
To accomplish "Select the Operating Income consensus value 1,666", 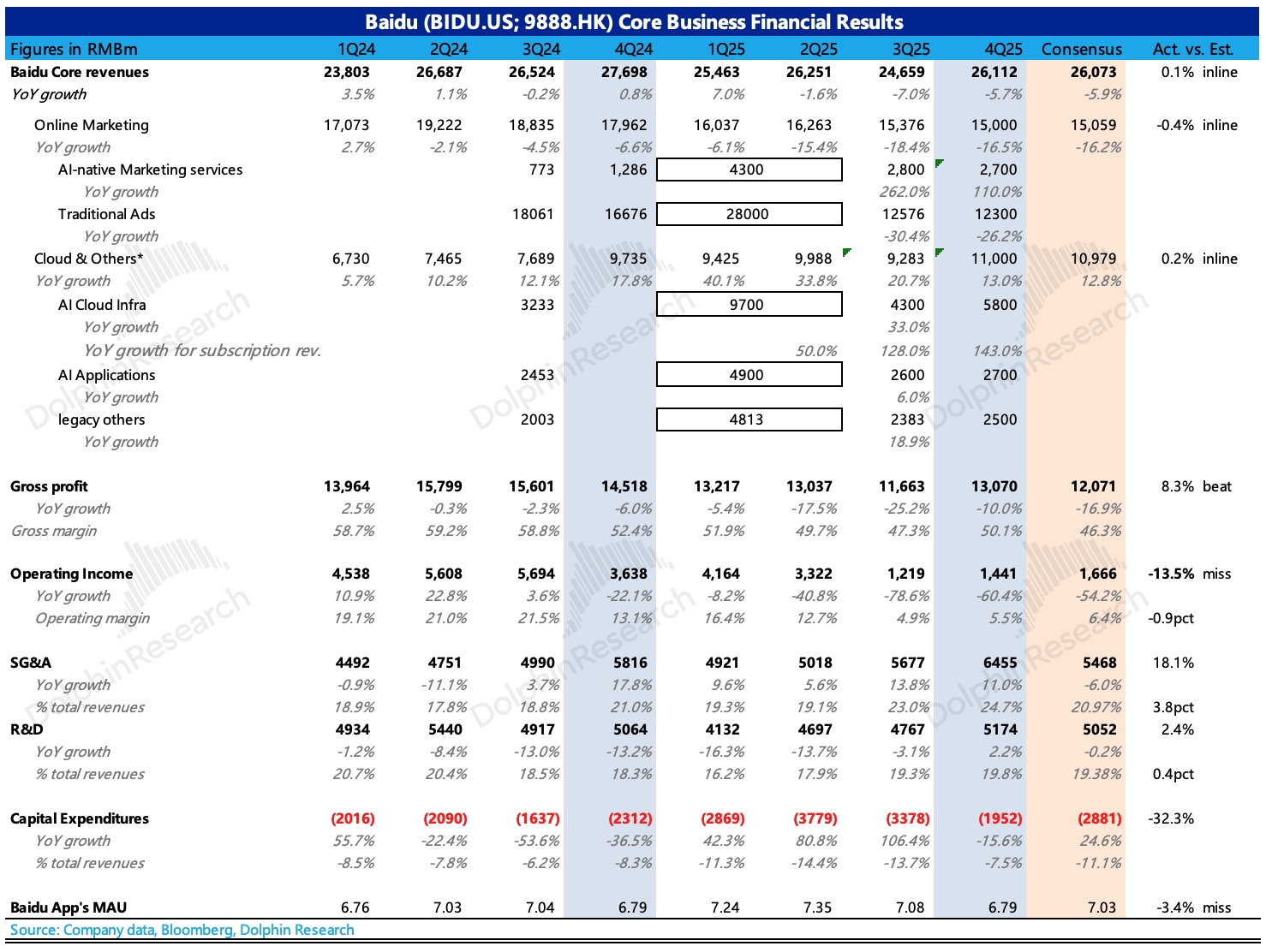I will click(x=1097, y=574).
